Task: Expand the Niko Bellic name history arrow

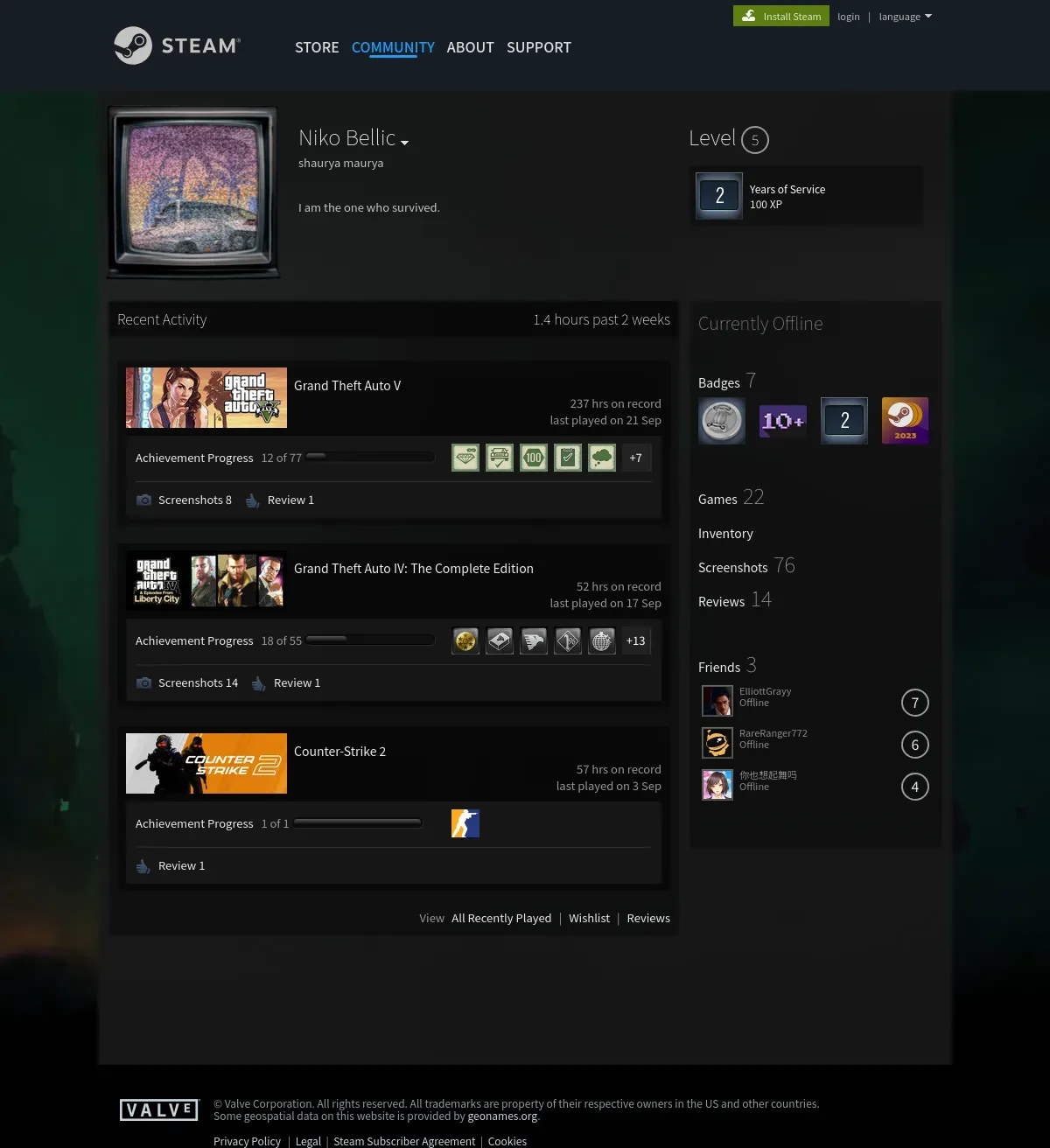Action: pyautogui.click(x=404, y=143)
